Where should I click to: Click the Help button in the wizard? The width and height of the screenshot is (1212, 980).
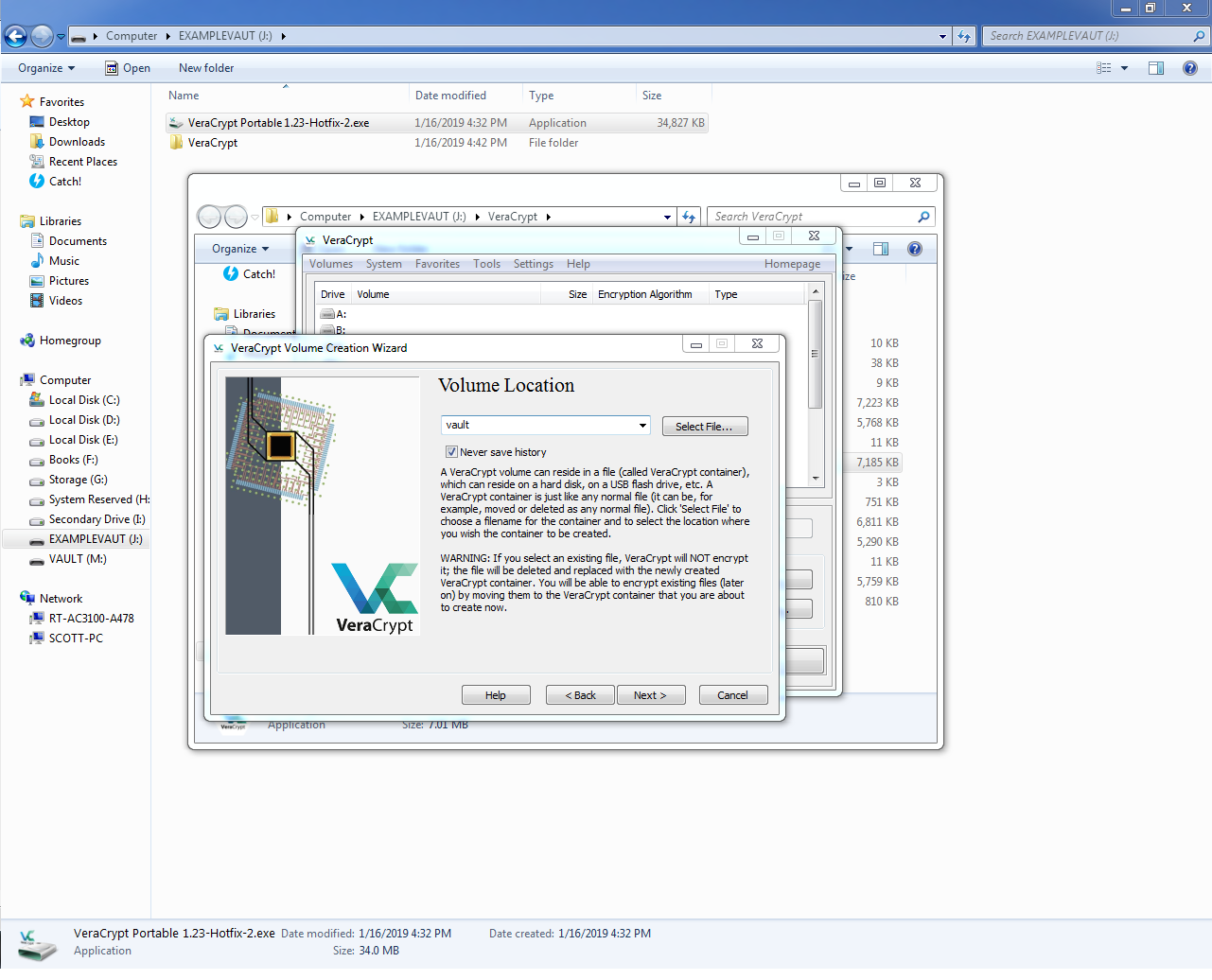(496, 695)
